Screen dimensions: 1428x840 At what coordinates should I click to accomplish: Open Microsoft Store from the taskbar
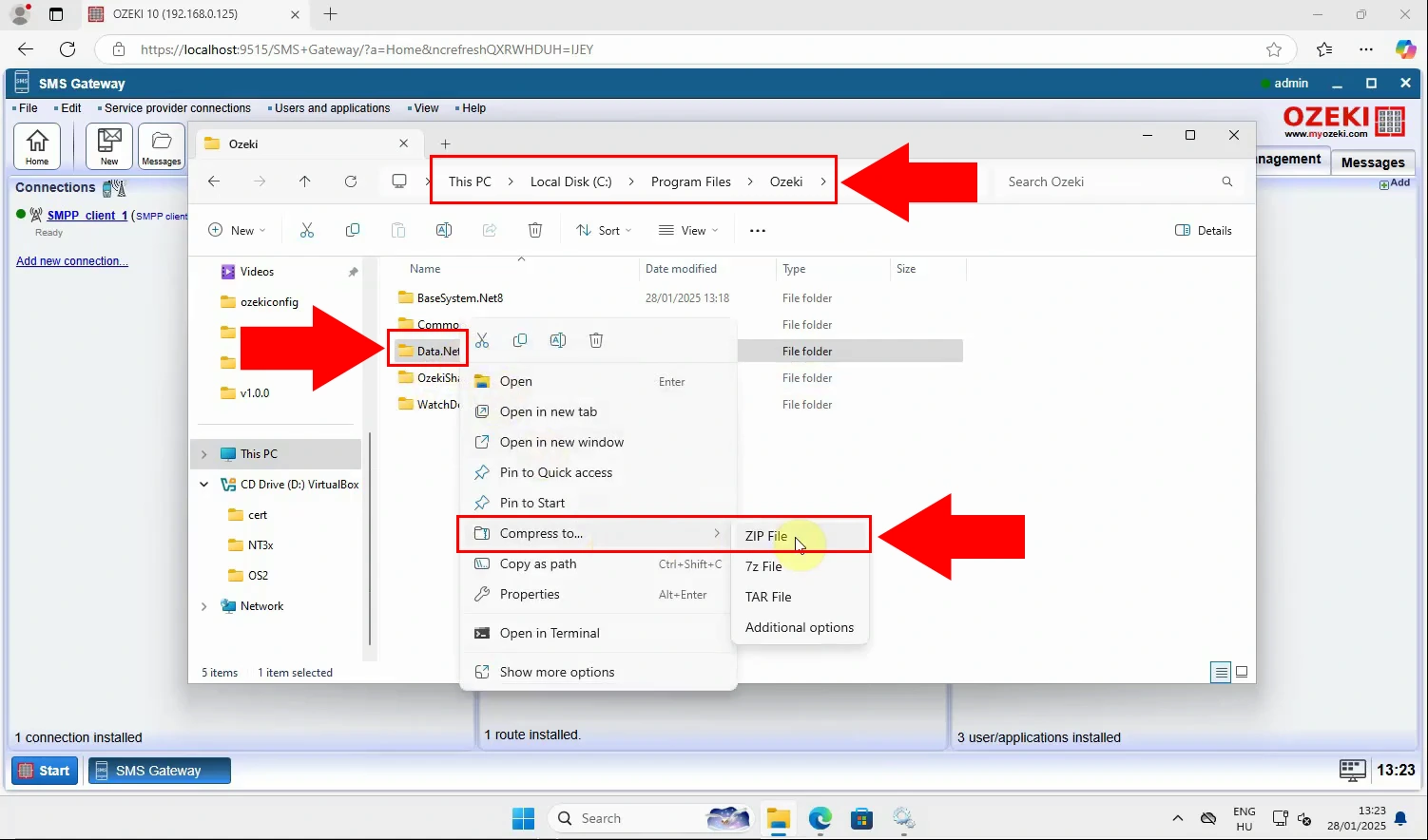(862, 818)
